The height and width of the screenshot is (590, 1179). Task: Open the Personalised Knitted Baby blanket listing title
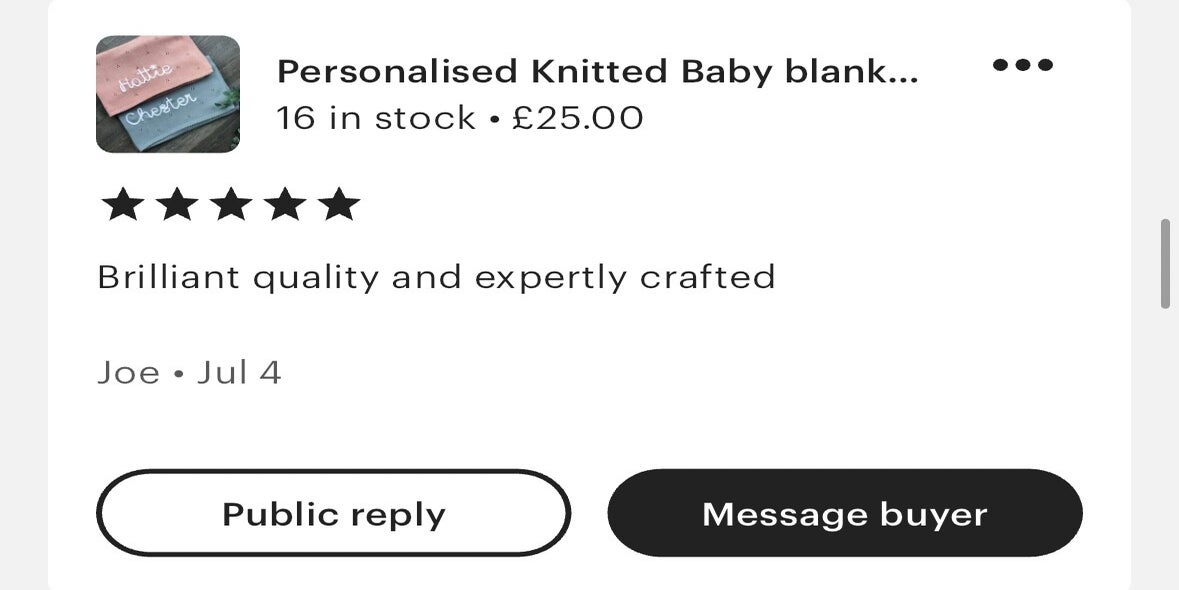pyautogui.click(x=597, y=71)
